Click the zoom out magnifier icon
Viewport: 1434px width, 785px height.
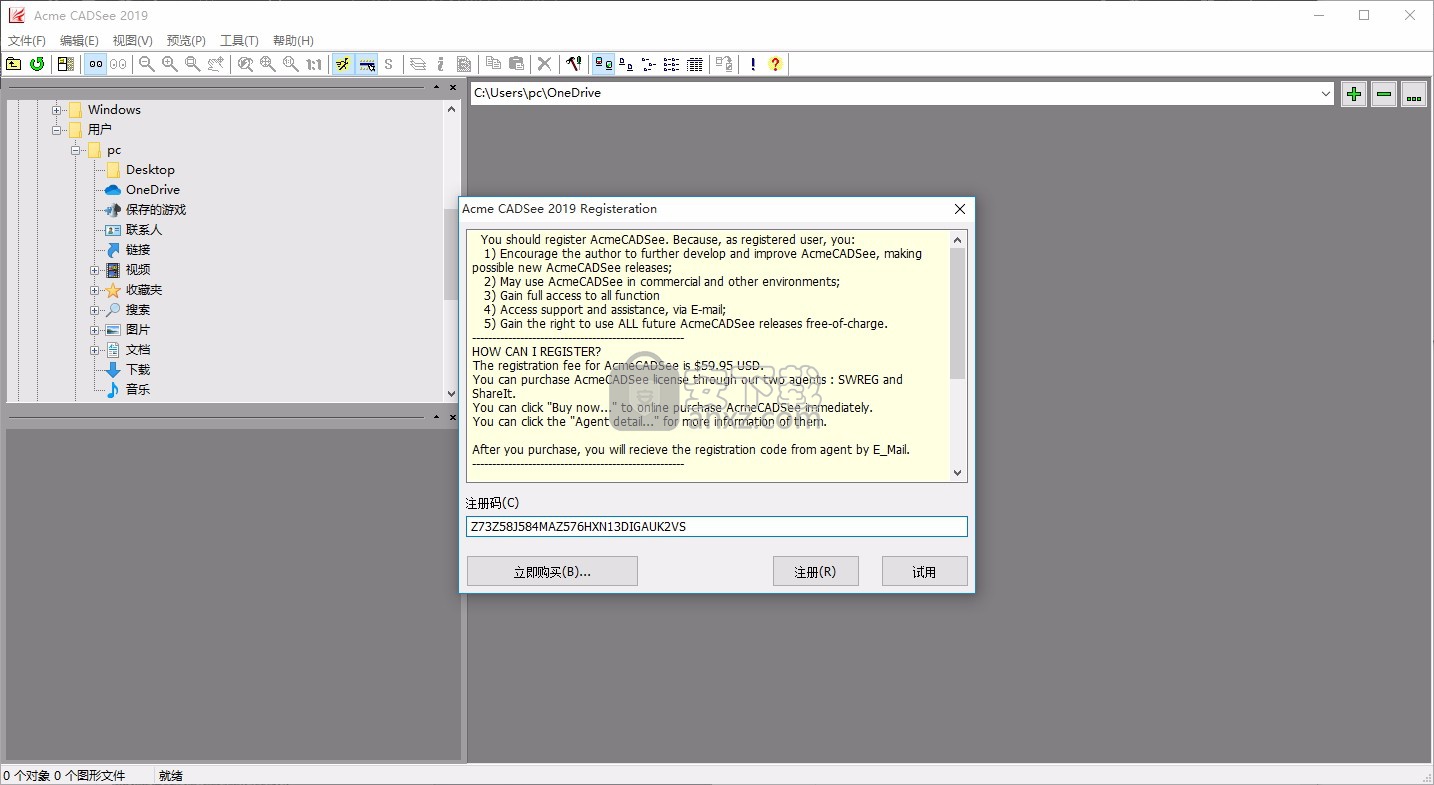pyautogui.click(x=147, y=64)
